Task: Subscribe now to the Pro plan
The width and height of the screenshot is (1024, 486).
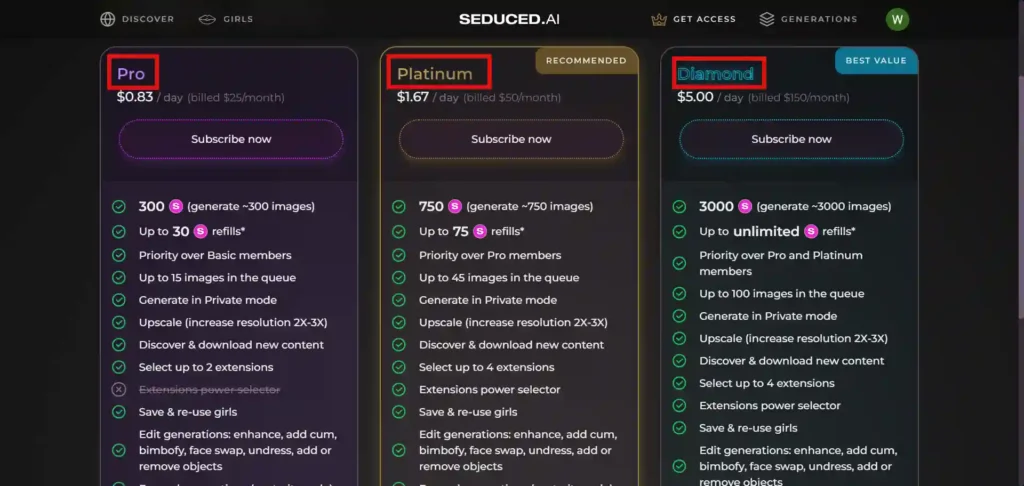Action: [231, 139]
